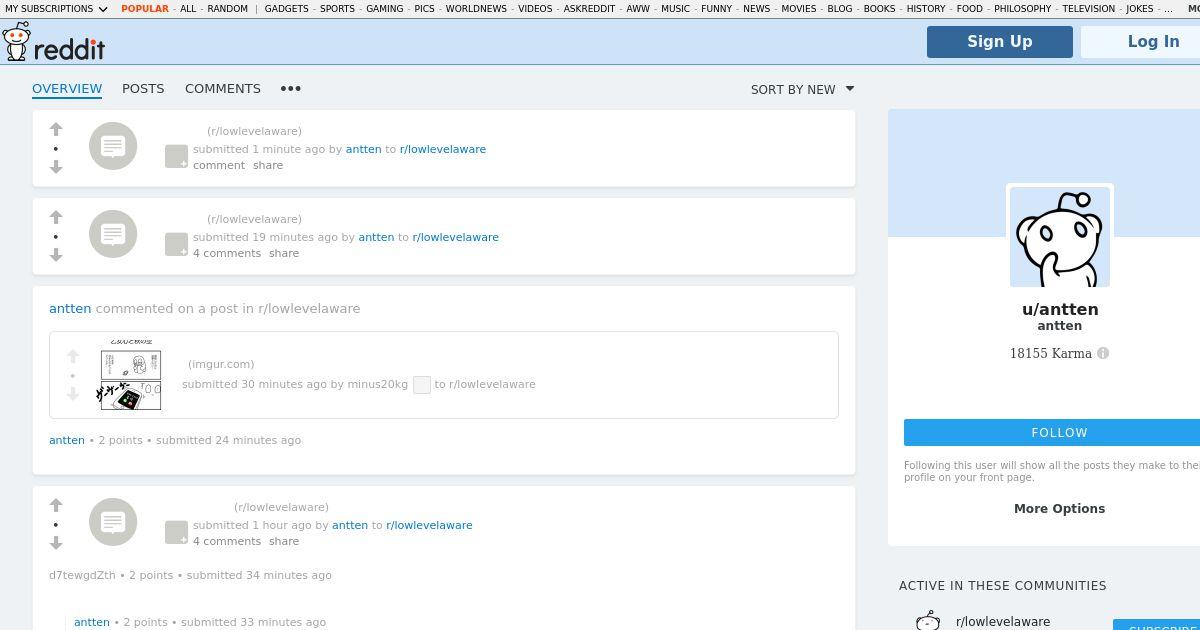Viewport: 1200px width, 630px height.
Task: Follow user antten with Follow button
Action: tap(1052, 433)
